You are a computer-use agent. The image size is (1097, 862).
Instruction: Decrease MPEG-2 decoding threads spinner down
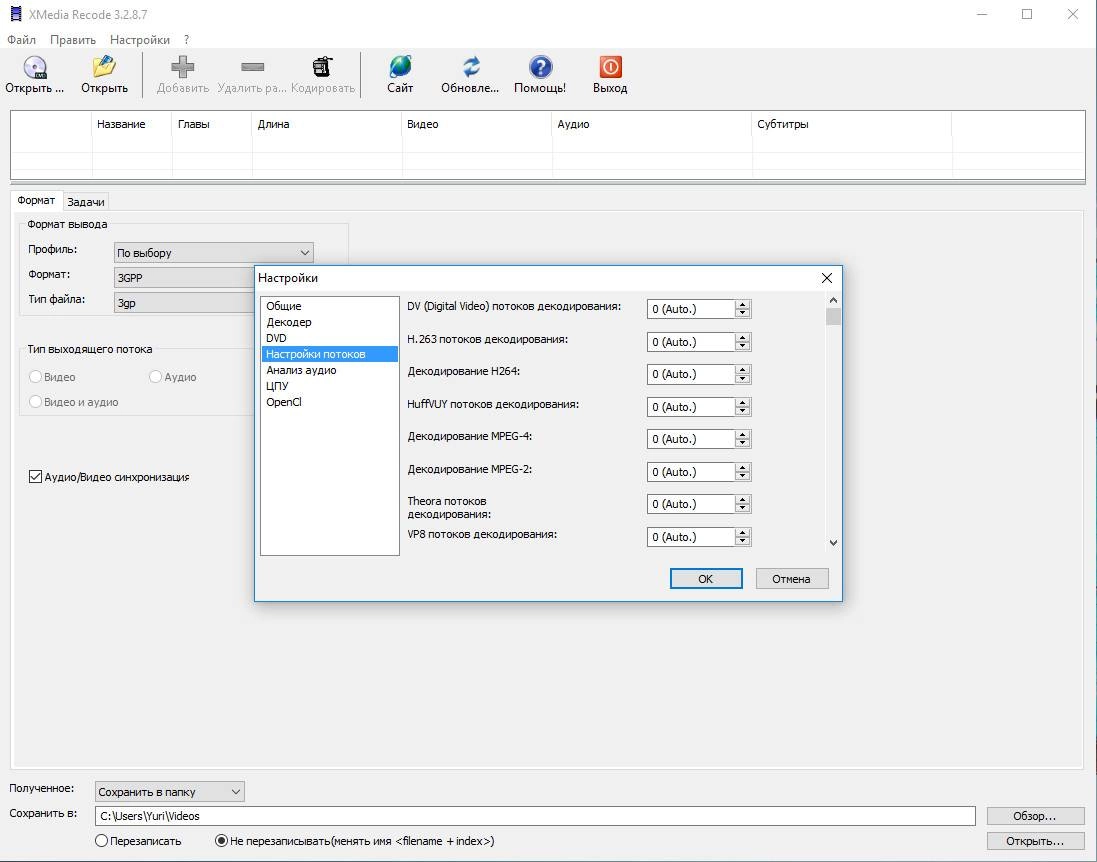pos(742,476)
